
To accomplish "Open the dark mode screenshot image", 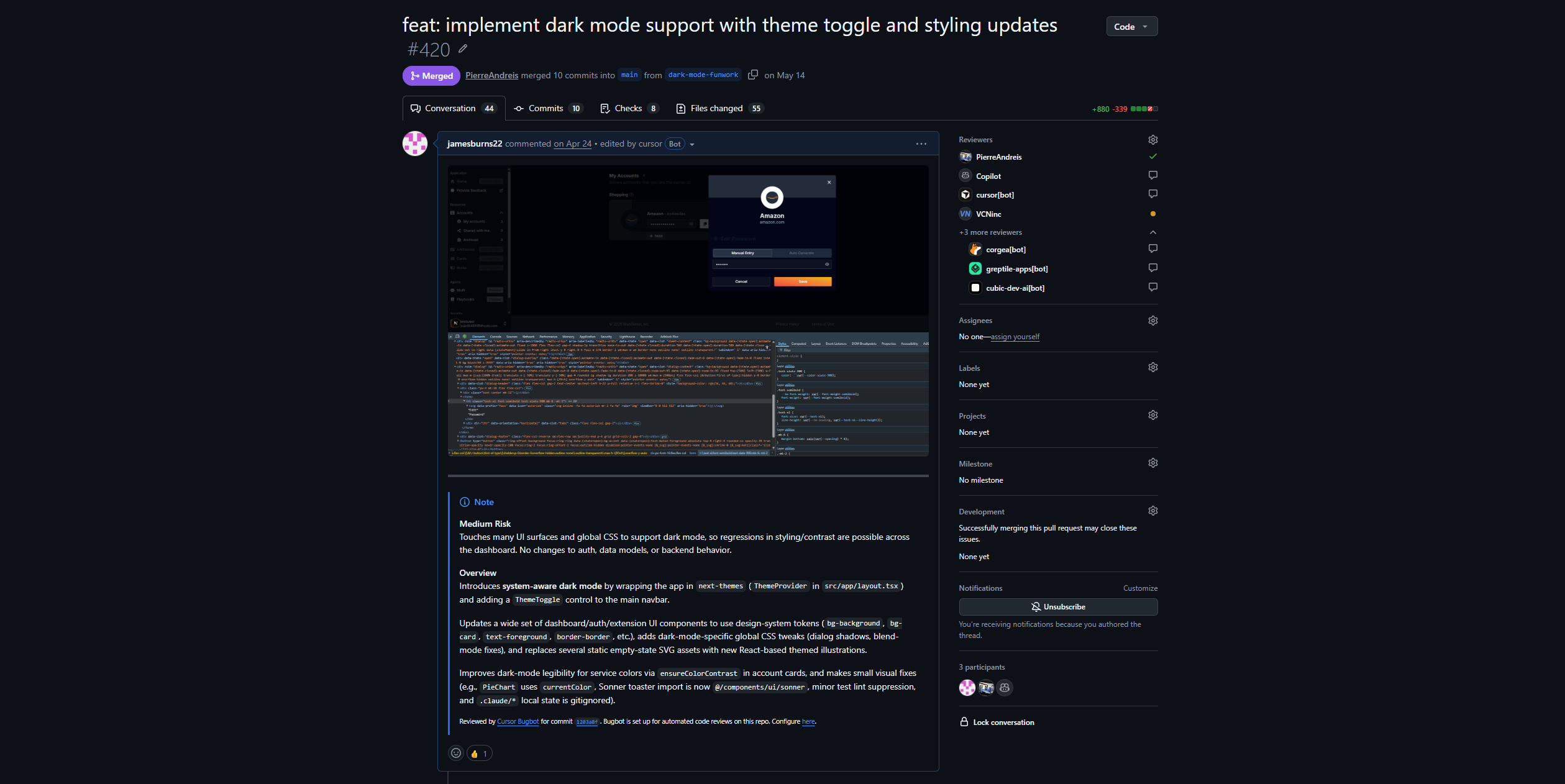I will point(688,311).
